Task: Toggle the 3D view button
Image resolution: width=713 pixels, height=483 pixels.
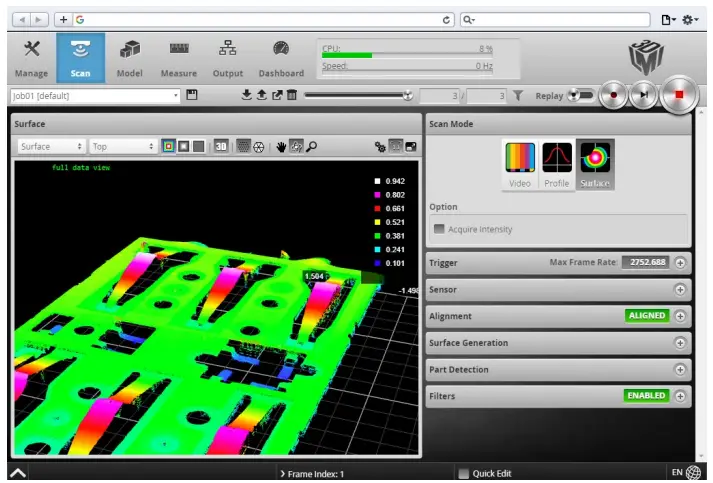Action: click(x=221, y=146)
